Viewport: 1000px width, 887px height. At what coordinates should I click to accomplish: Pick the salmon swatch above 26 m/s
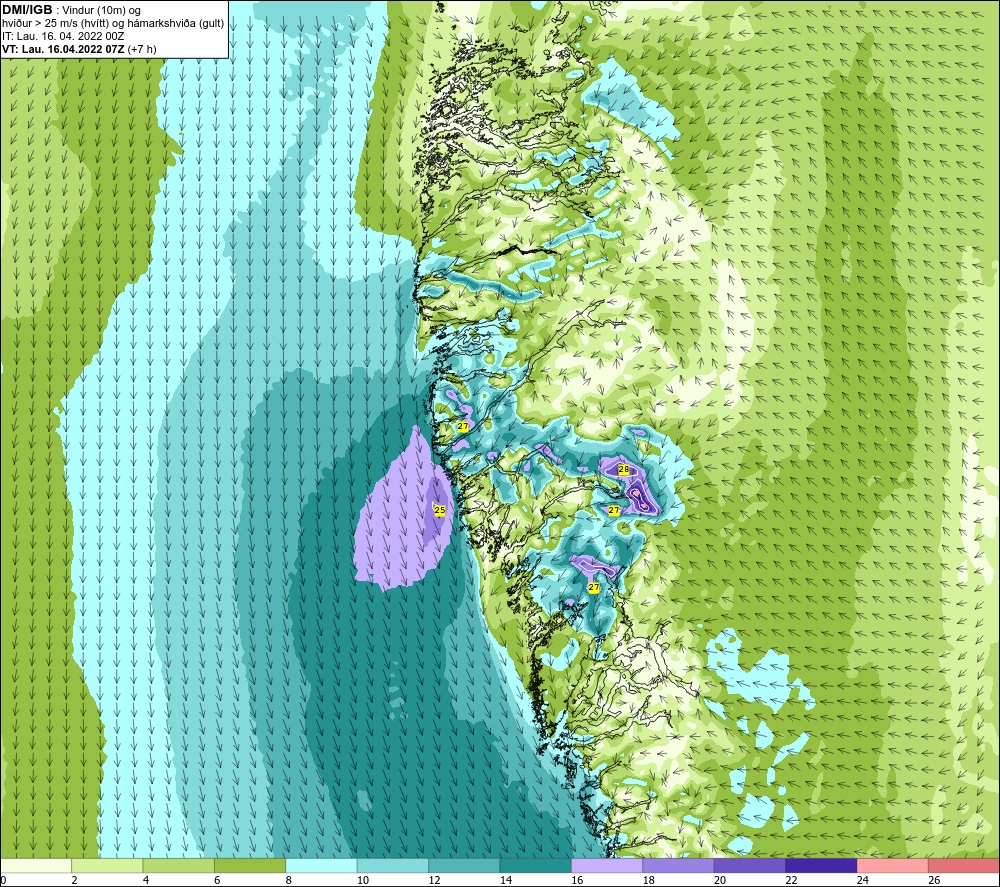[964, 865]
